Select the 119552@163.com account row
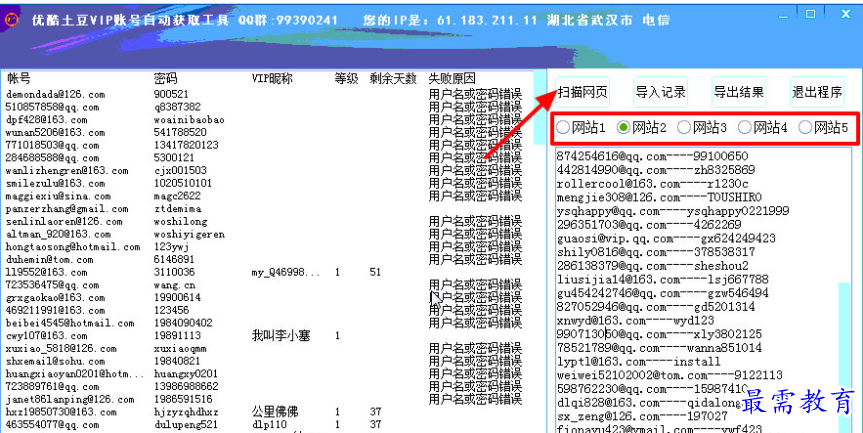This screenshot has width=863, height=433. (x=264, y=272)
